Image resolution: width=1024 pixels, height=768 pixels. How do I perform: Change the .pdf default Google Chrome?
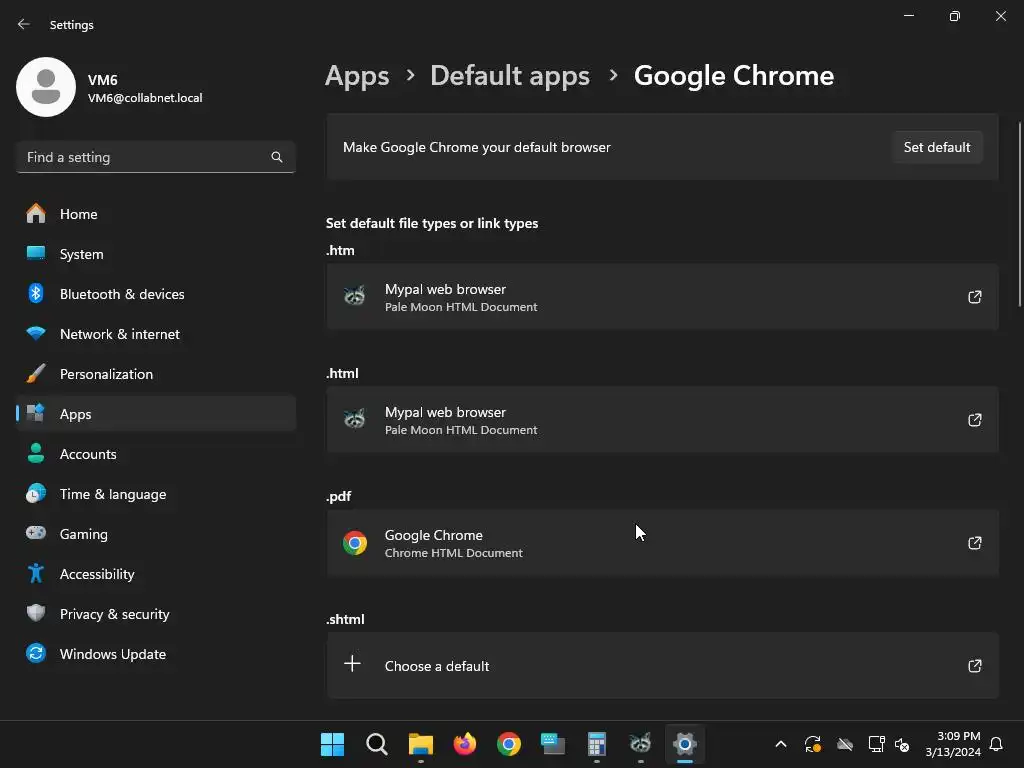pos(662,543)
